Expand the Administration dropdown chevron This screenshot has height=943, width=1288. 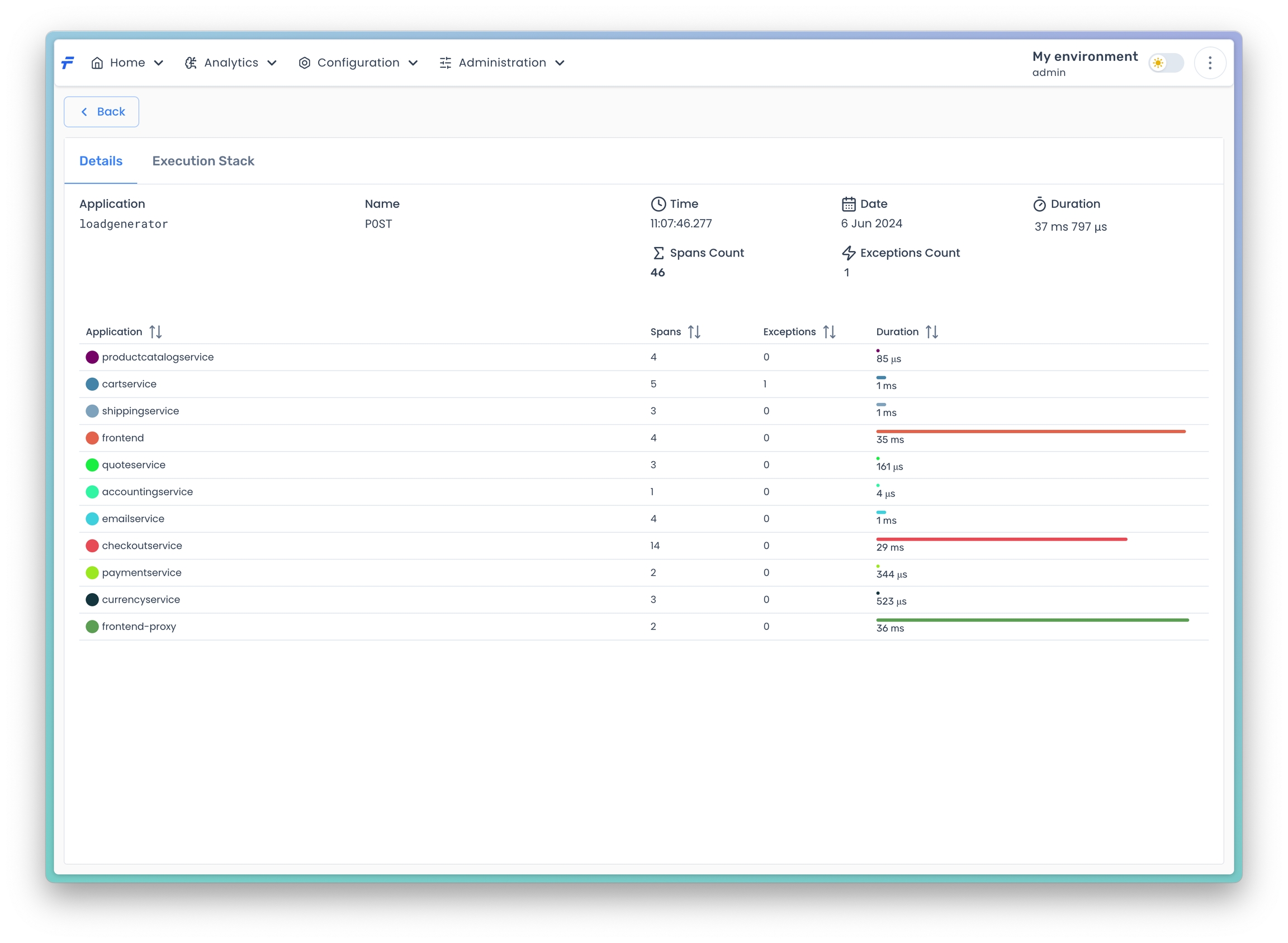(x=560, y=63)
